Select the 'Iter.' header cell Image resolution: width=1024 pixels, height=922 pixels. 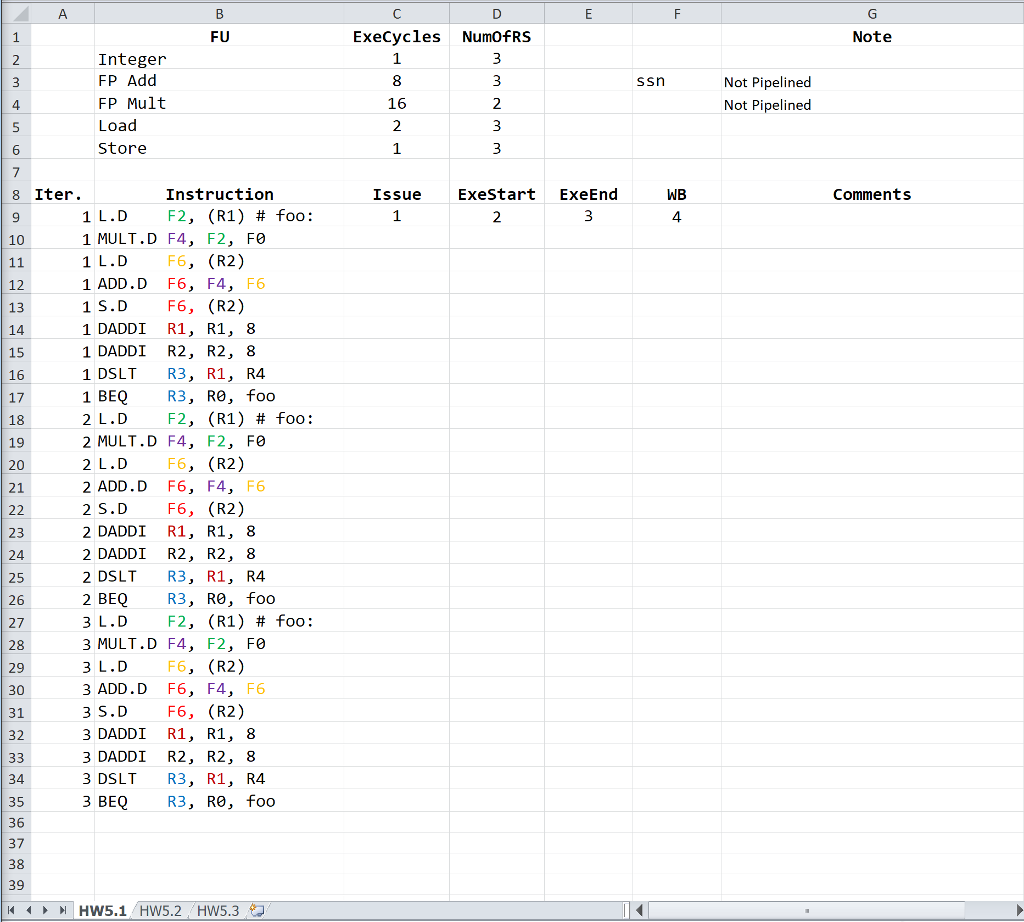coord(63,195)
